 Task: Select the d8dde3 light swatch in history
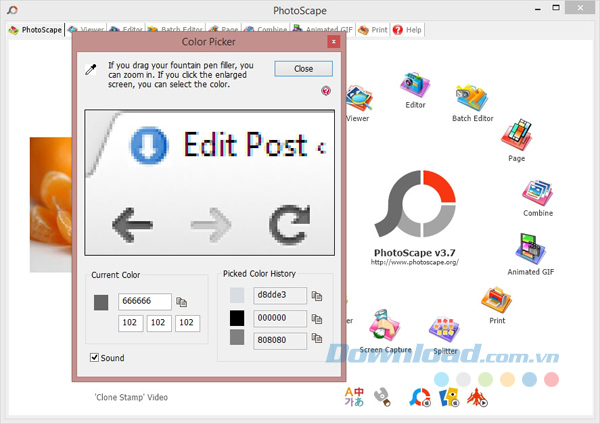(237, 295)
